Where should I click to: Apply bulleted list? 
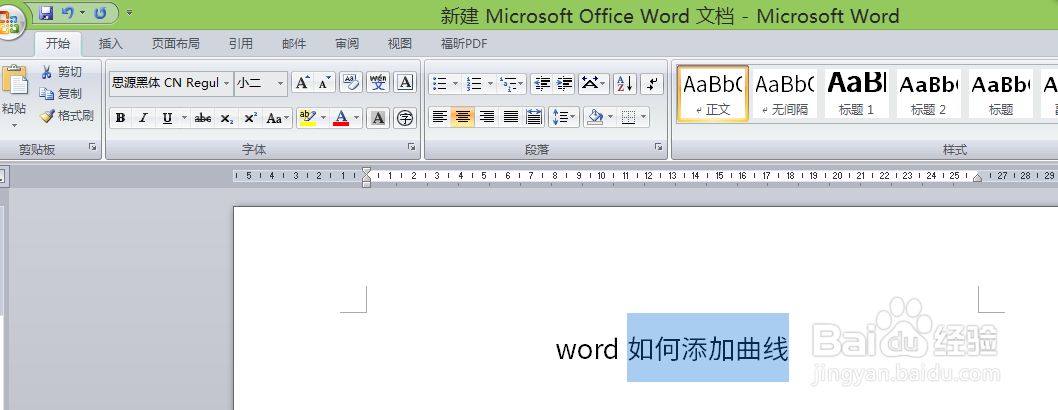(440, 84)
